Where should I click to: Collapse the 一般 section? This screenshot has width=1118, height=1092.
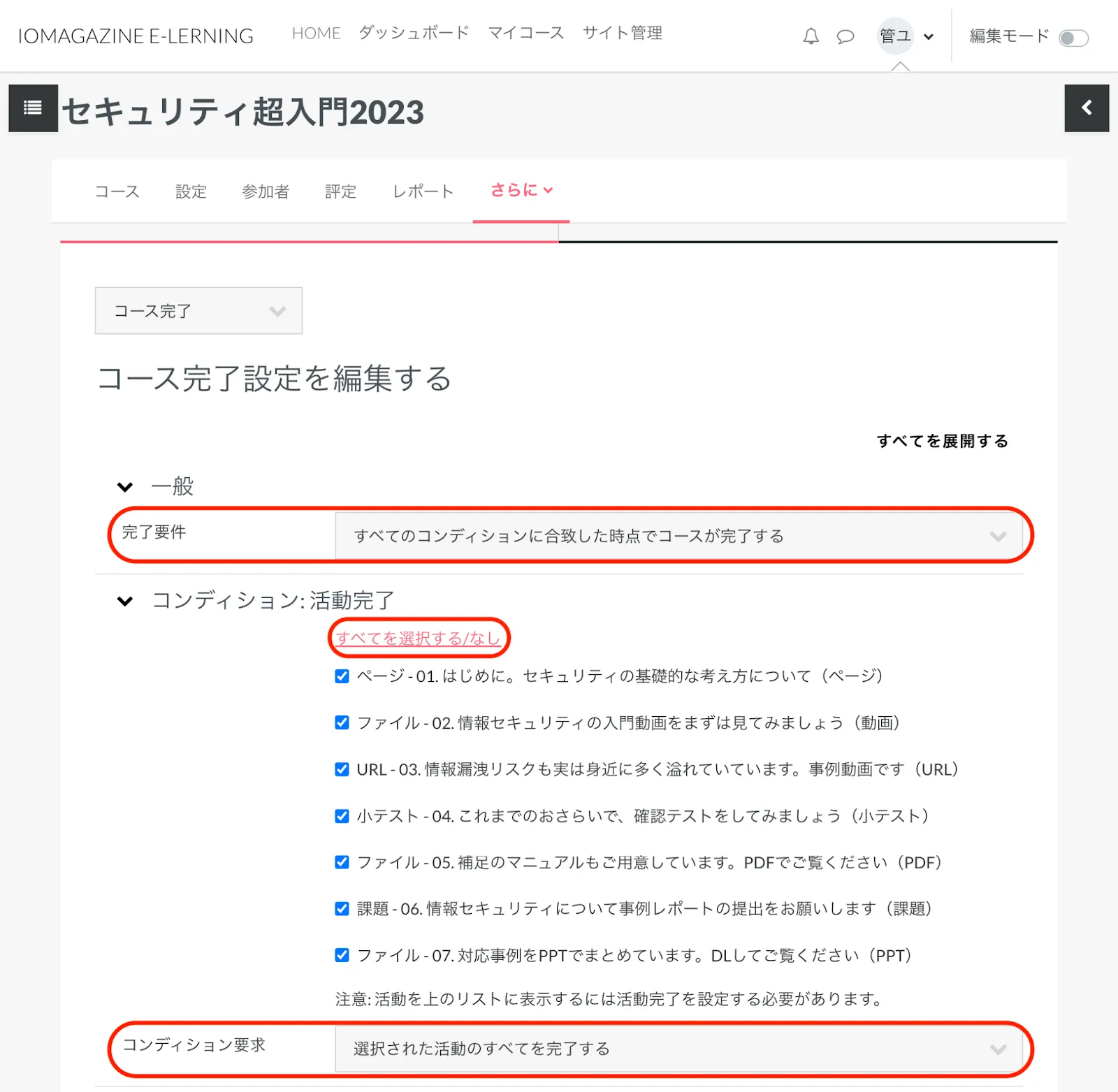click(x=125, y=487)
